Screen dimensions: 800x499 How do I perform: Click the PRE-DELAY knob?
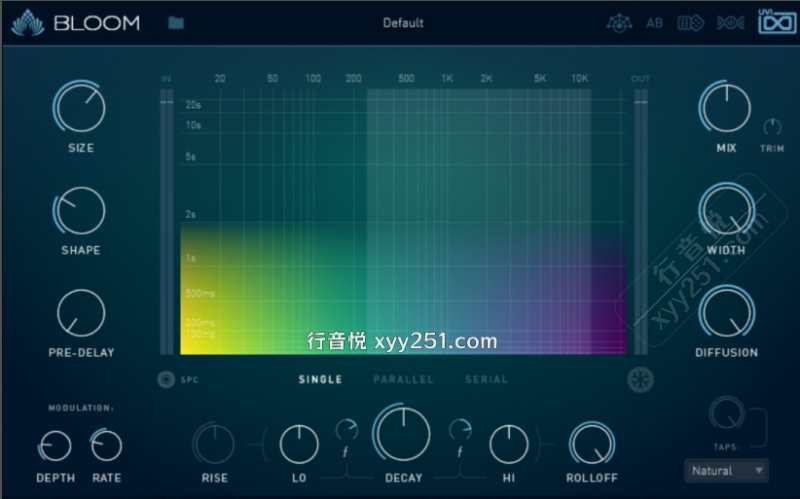[81, 313]
